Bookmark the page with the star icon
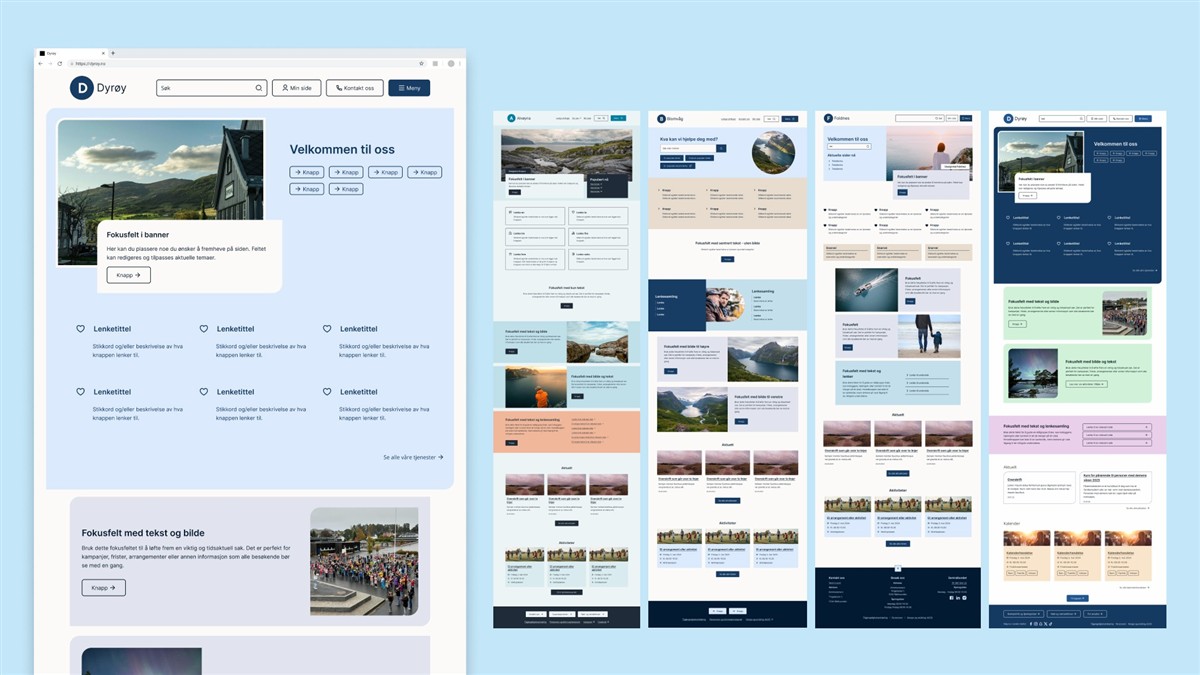The image size is (1200, 675). [x=421, y=64]
